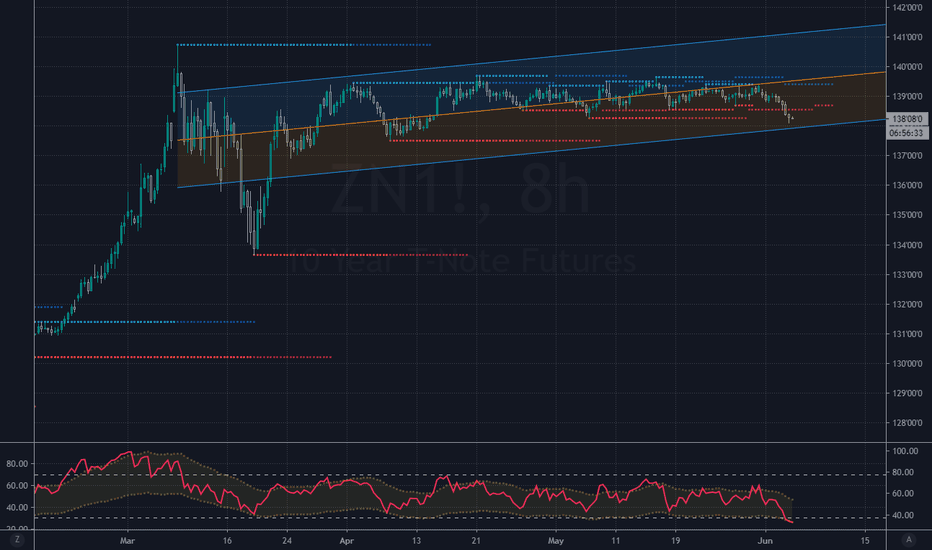Click the May date on time axis

click(x=556, y=540)
